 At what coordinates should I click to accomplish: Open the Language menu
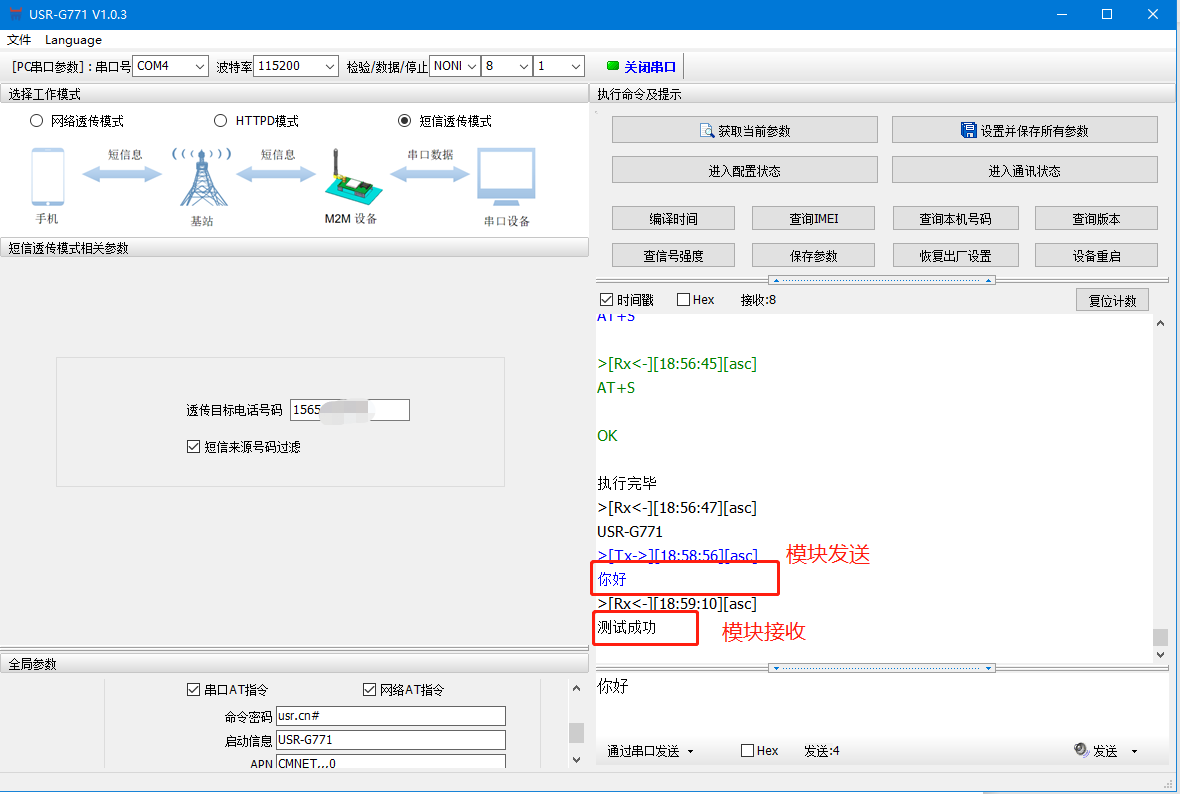(73, 40)
